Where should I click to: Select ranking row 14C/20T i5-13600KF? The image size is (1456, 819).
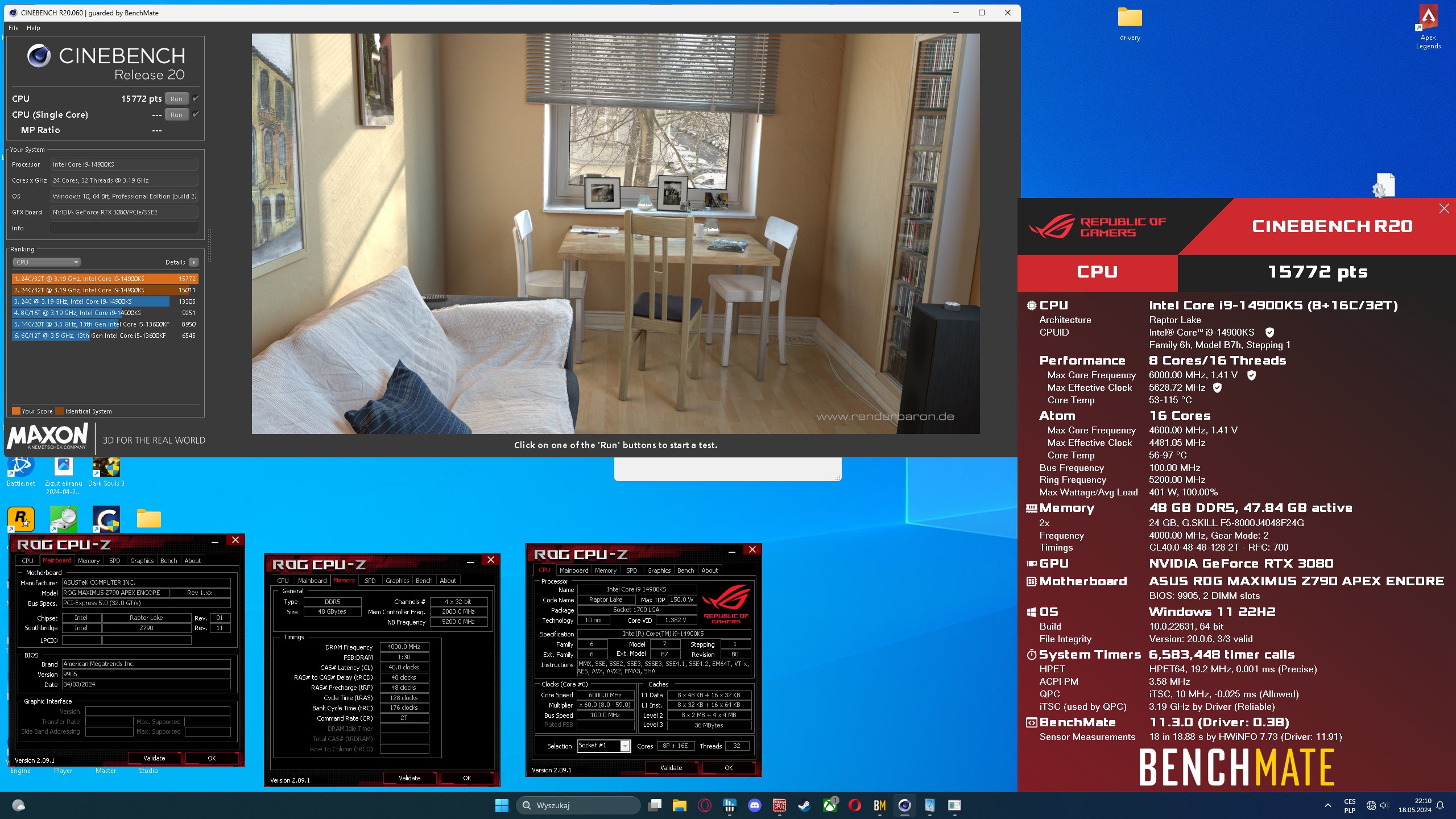(x=105, y=324)
